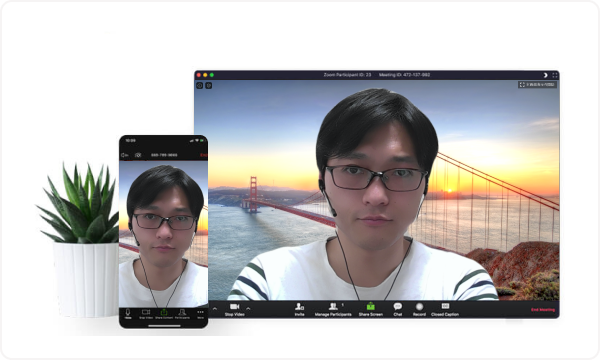Open Manage Participants panel

[x=333, y=310]
